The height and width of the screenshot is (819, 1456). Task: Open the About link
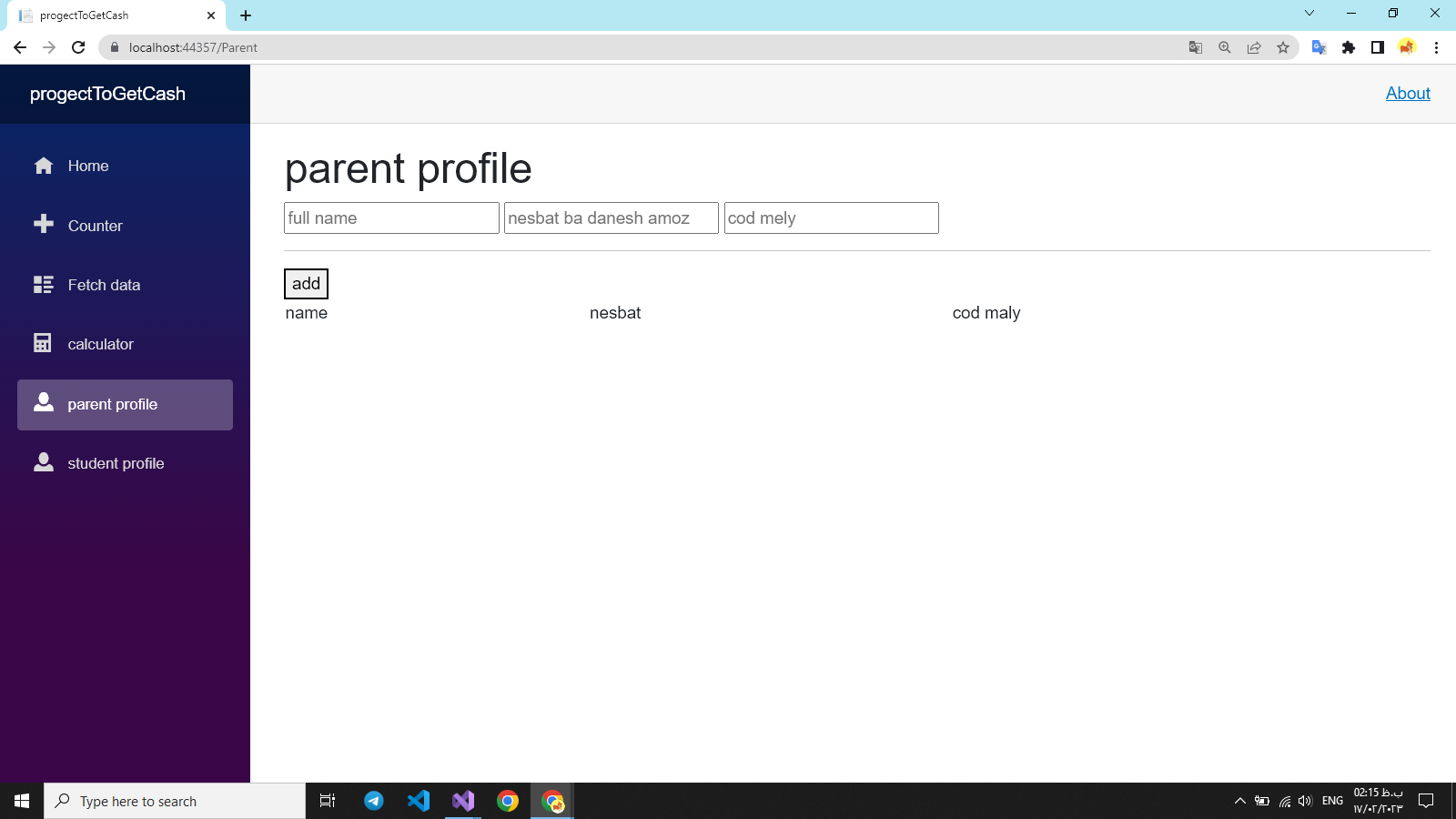pyautogui.click(x=1408, y=94)
